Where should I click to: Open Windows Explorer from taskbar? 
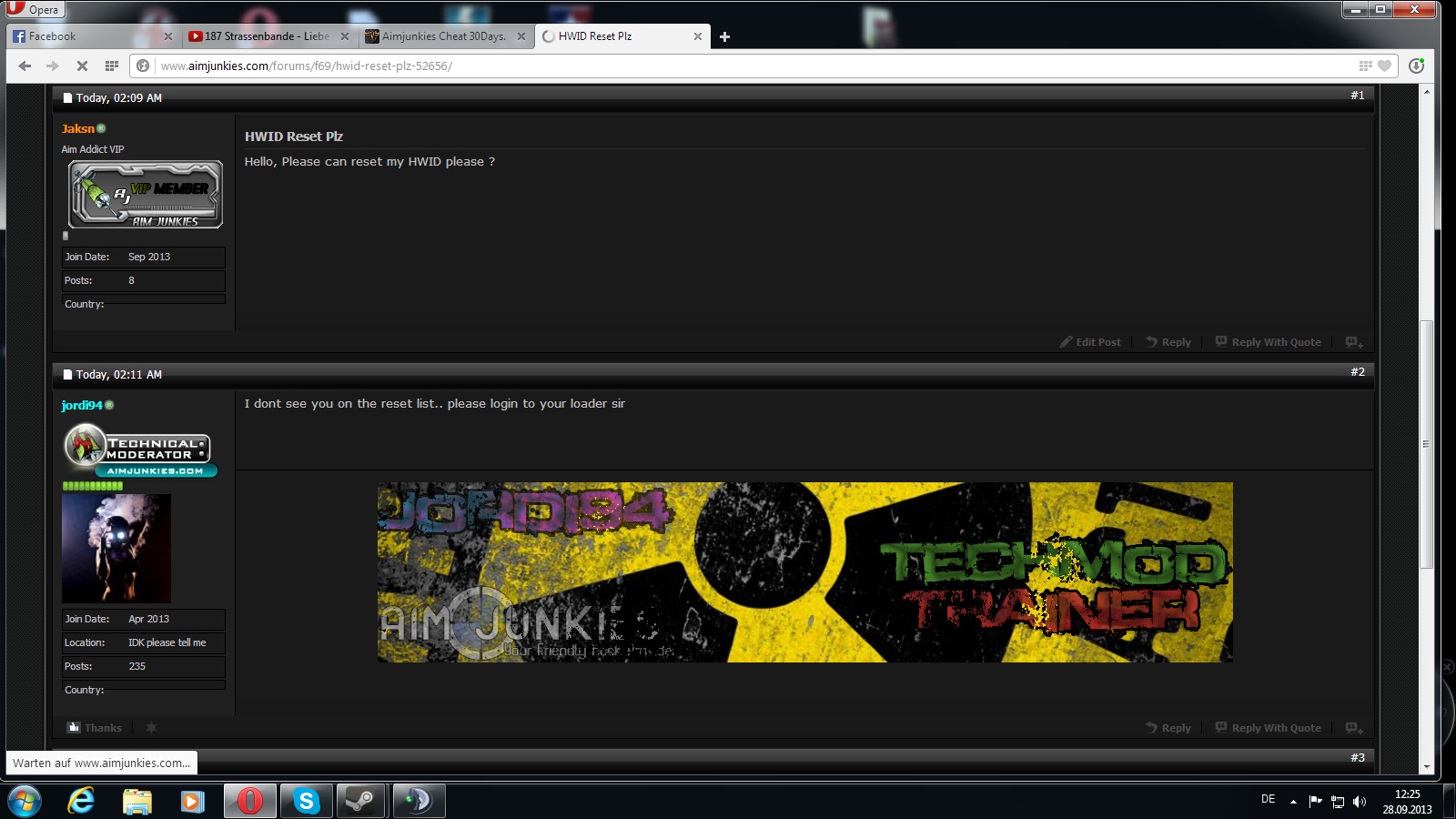136,801
